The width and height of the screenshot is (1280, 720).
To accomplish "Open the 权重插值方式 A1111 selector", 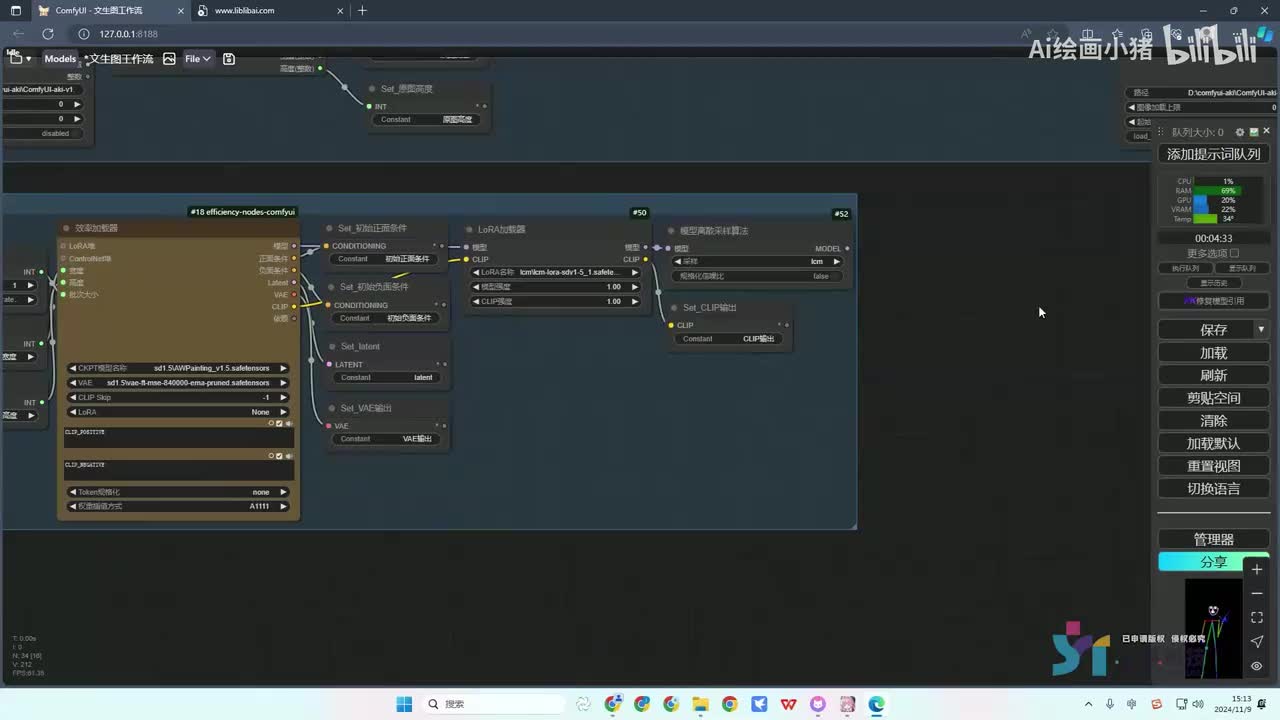I will pyautogui.click(x=178, y=506).
